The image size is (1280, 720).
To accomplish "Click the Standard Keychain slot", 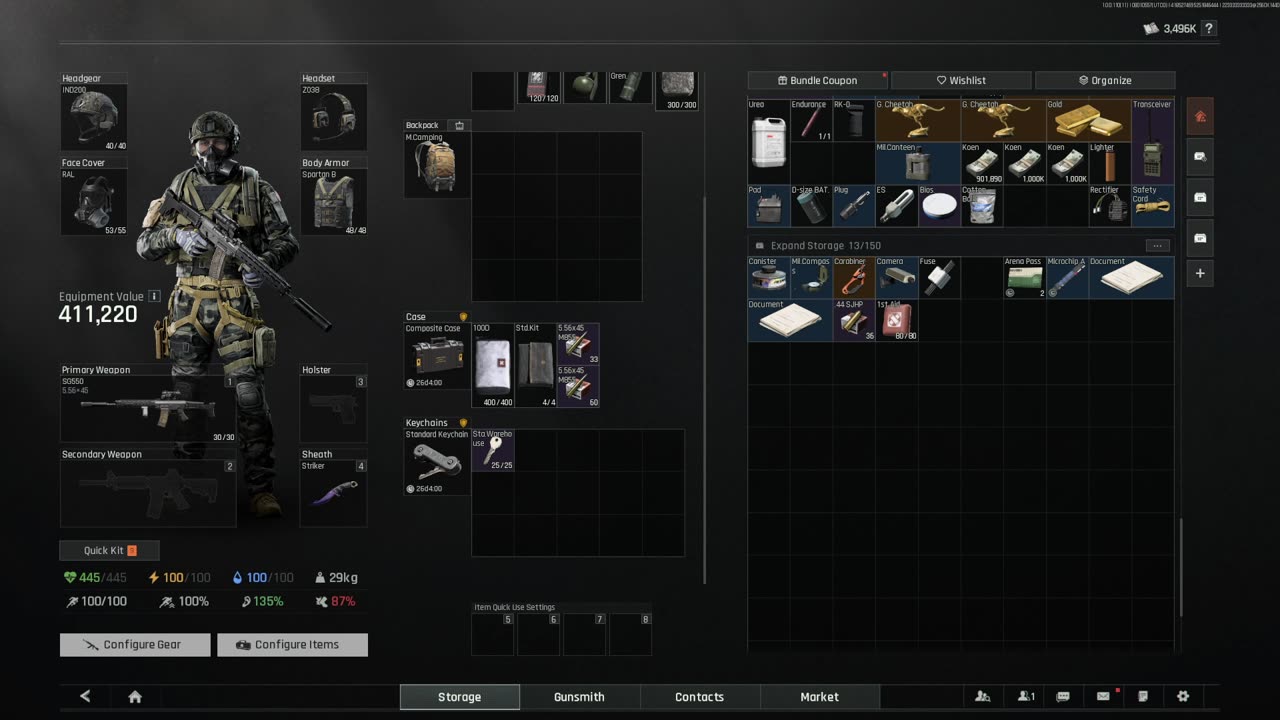I will (437, 462).
